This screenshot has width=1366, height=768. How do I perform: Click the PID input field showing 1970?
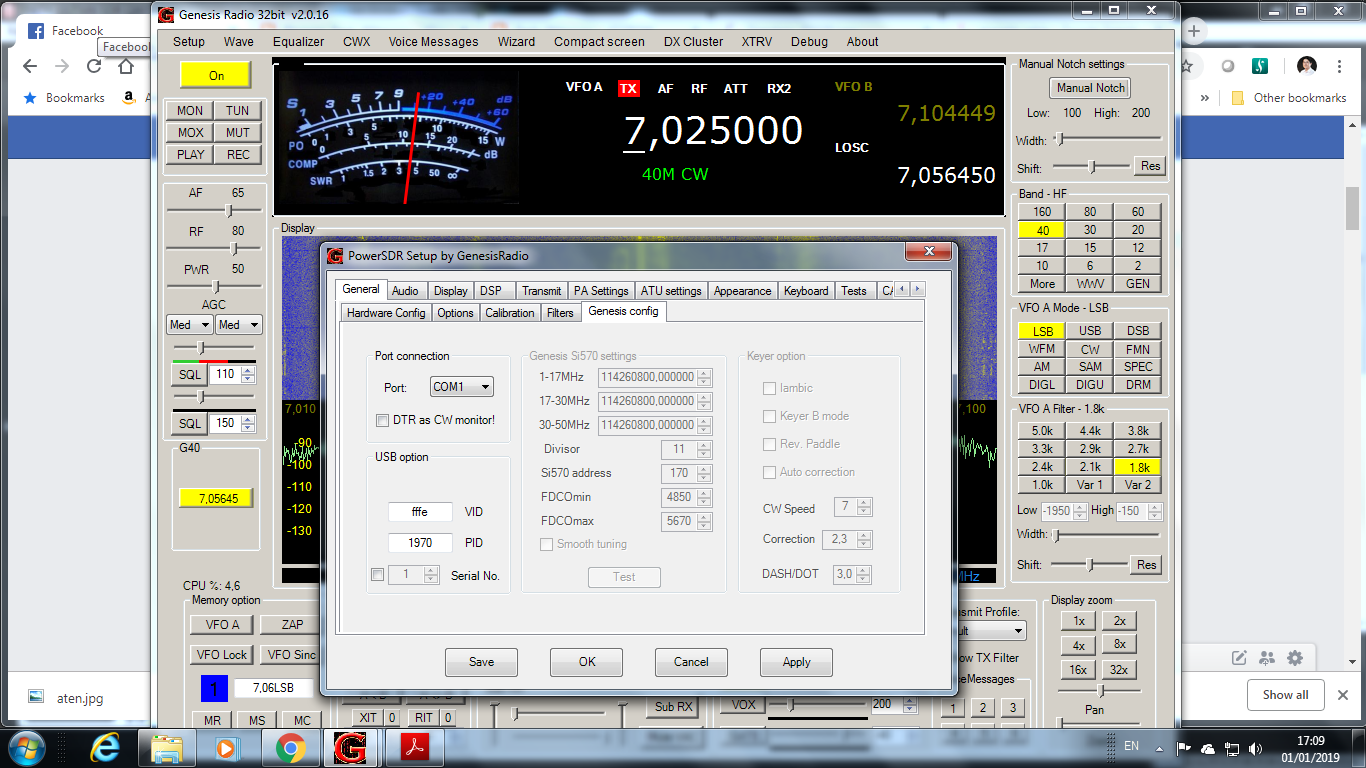click(419, 542)
